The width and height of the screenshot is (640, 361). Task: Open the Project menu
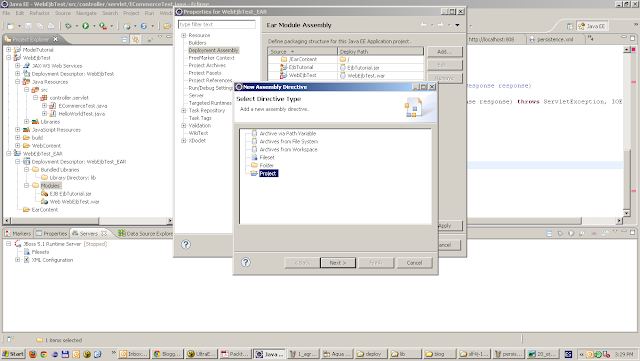coord(131,13)
